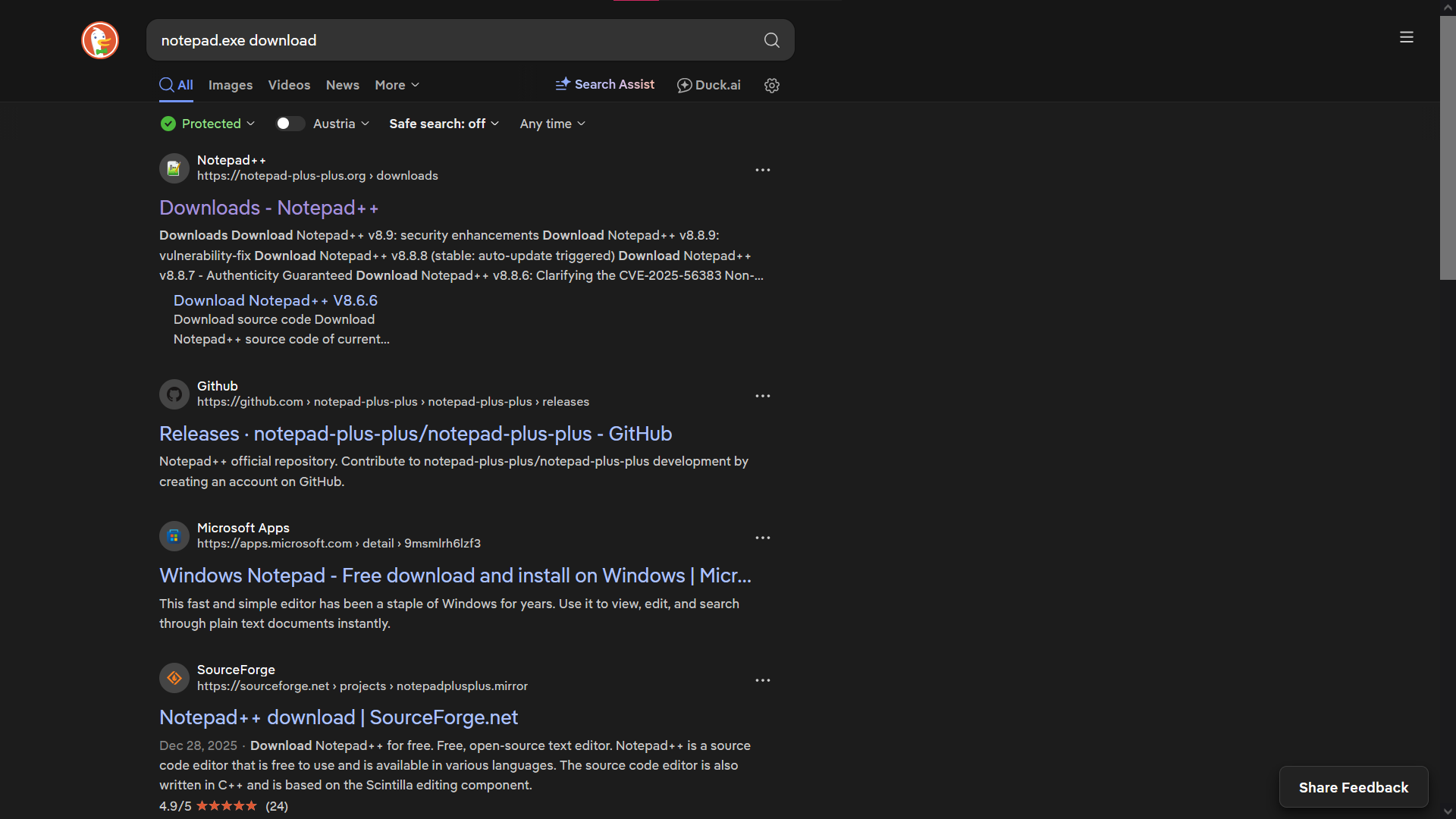Click inside the search query field
The height and width of the screenshot is (819, 1456).
tap(455, 40)
